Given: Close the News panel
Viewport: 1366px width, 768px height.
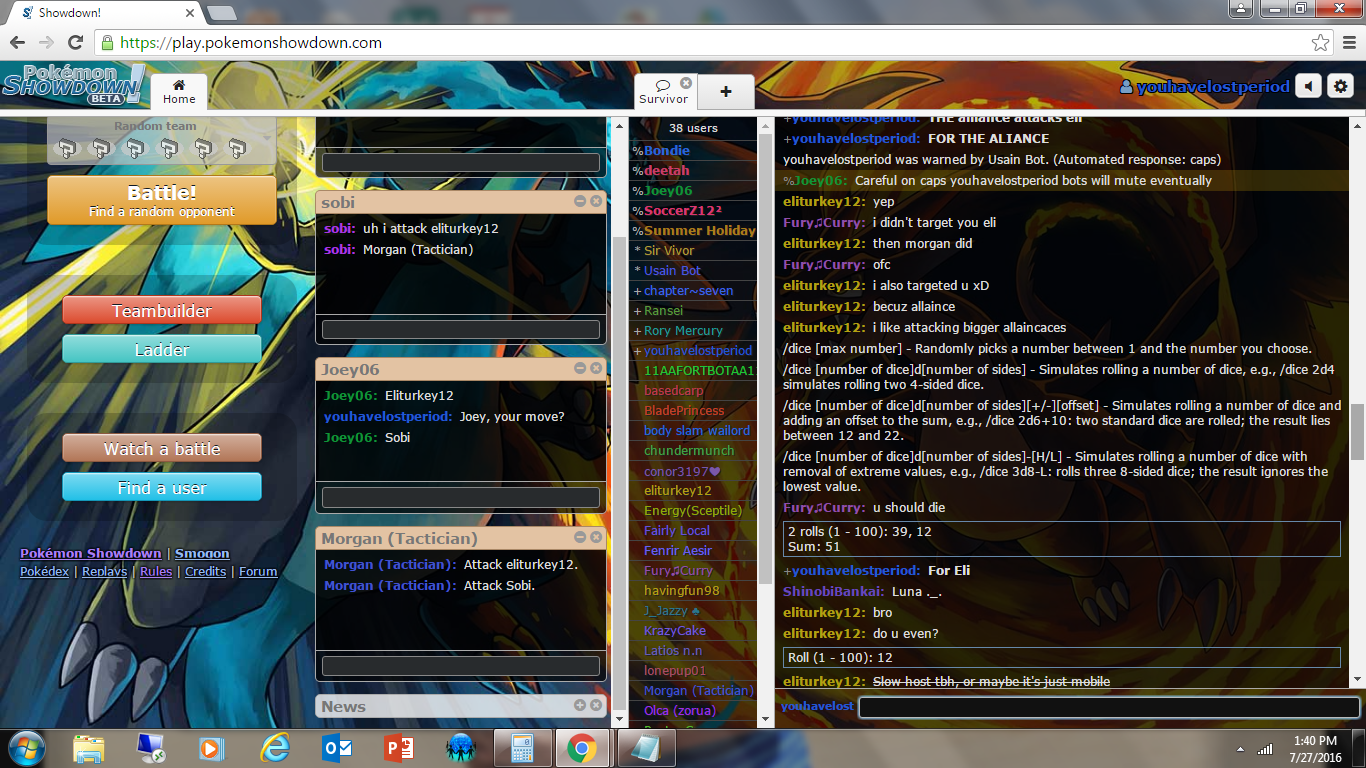Looking at the screenshot, I should click(596, 706).
